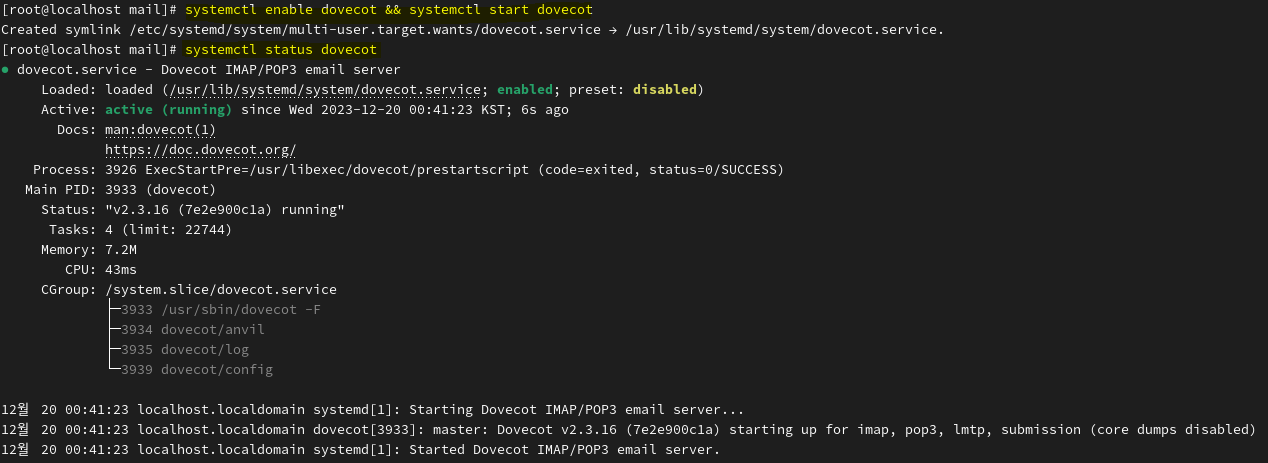Viewport: 1268px width, 463px height.
Task: Click 'dovecot.service - Dovecot IMAP/POP3 email server' title
Action: [x=209, y=70]
